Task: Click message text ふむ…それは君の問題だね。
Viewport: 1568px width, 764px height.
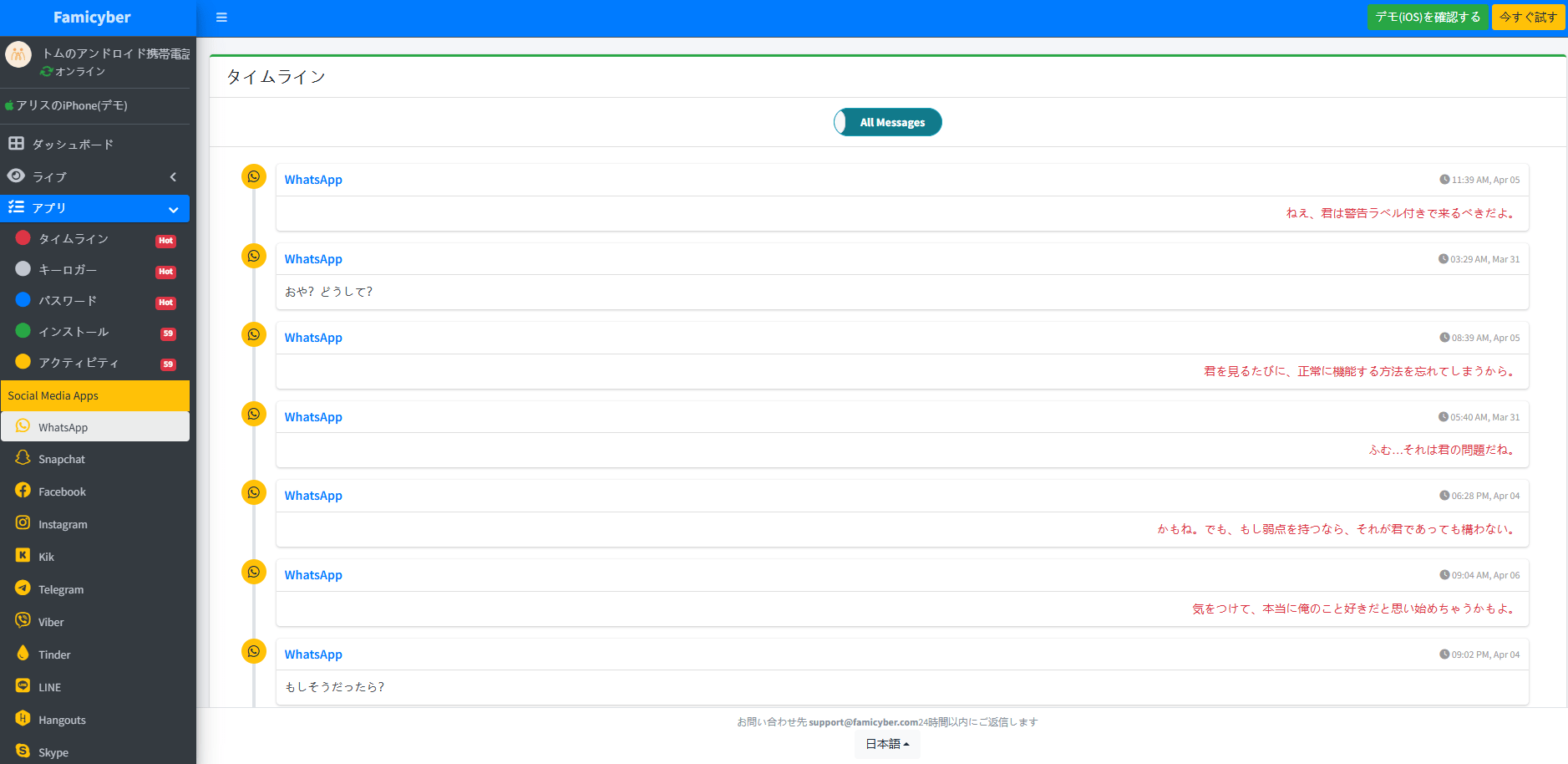Action: point(1444,450)
